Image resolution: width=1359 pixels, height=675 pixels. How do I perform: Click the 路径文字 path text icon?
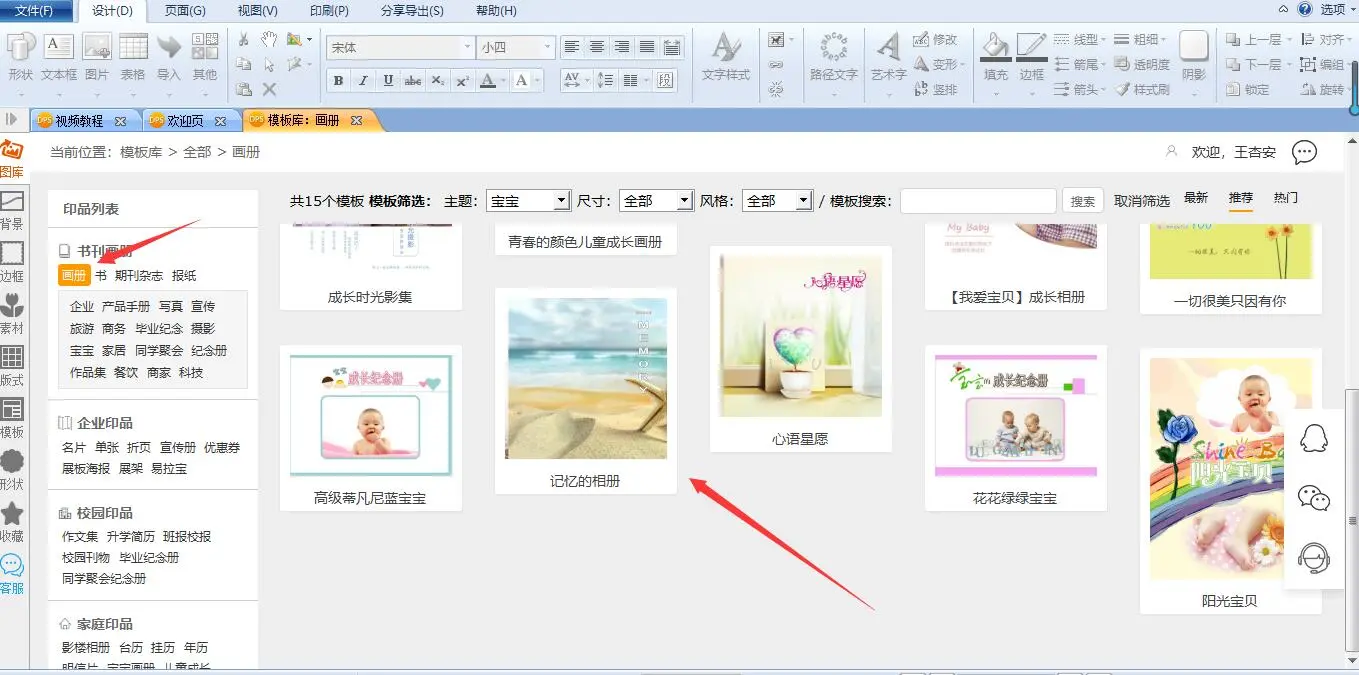(833, 56)
